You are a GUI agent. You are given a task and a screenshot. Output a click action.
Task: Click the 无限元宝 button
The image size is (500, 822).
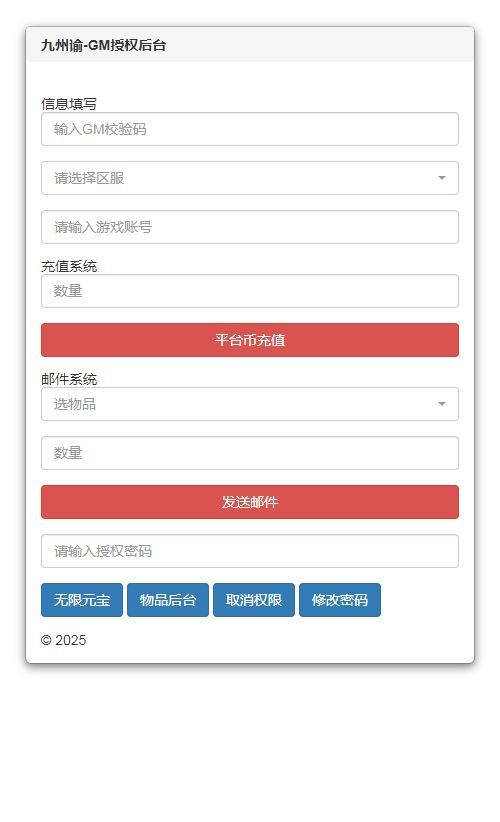click(82, 600)
